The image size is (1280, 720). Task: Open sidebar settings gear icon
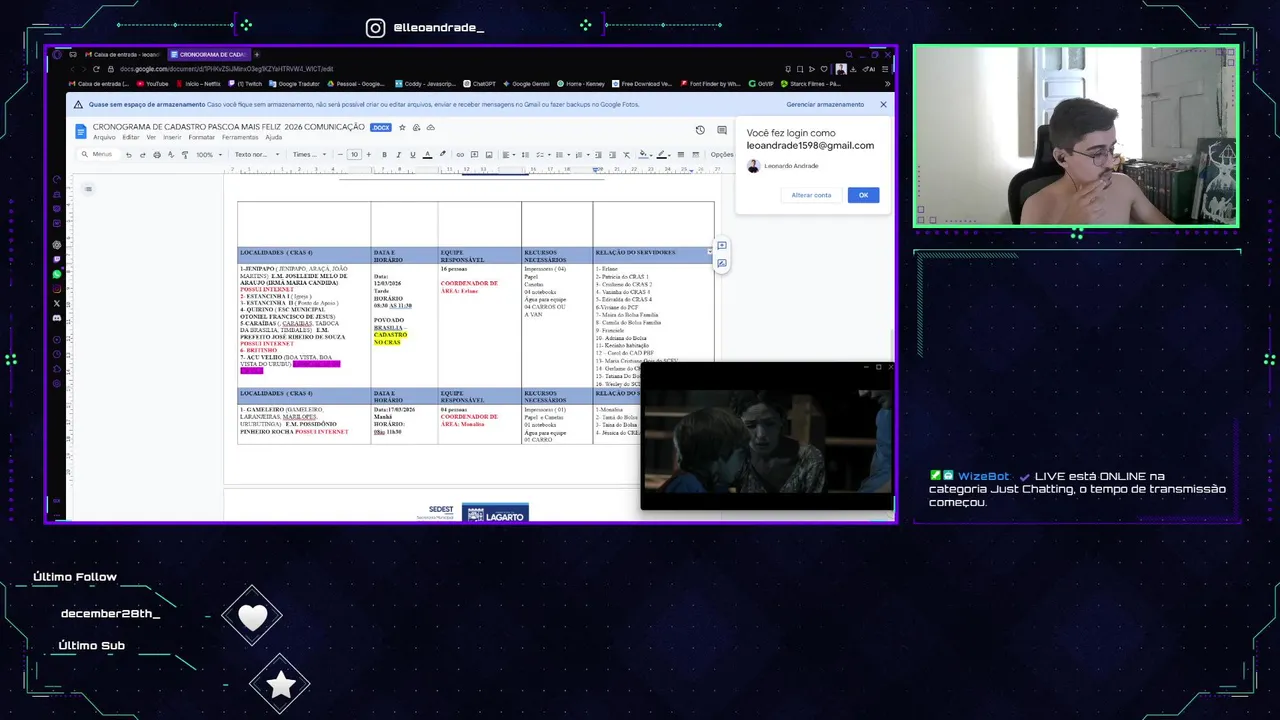tap(57, 383)
